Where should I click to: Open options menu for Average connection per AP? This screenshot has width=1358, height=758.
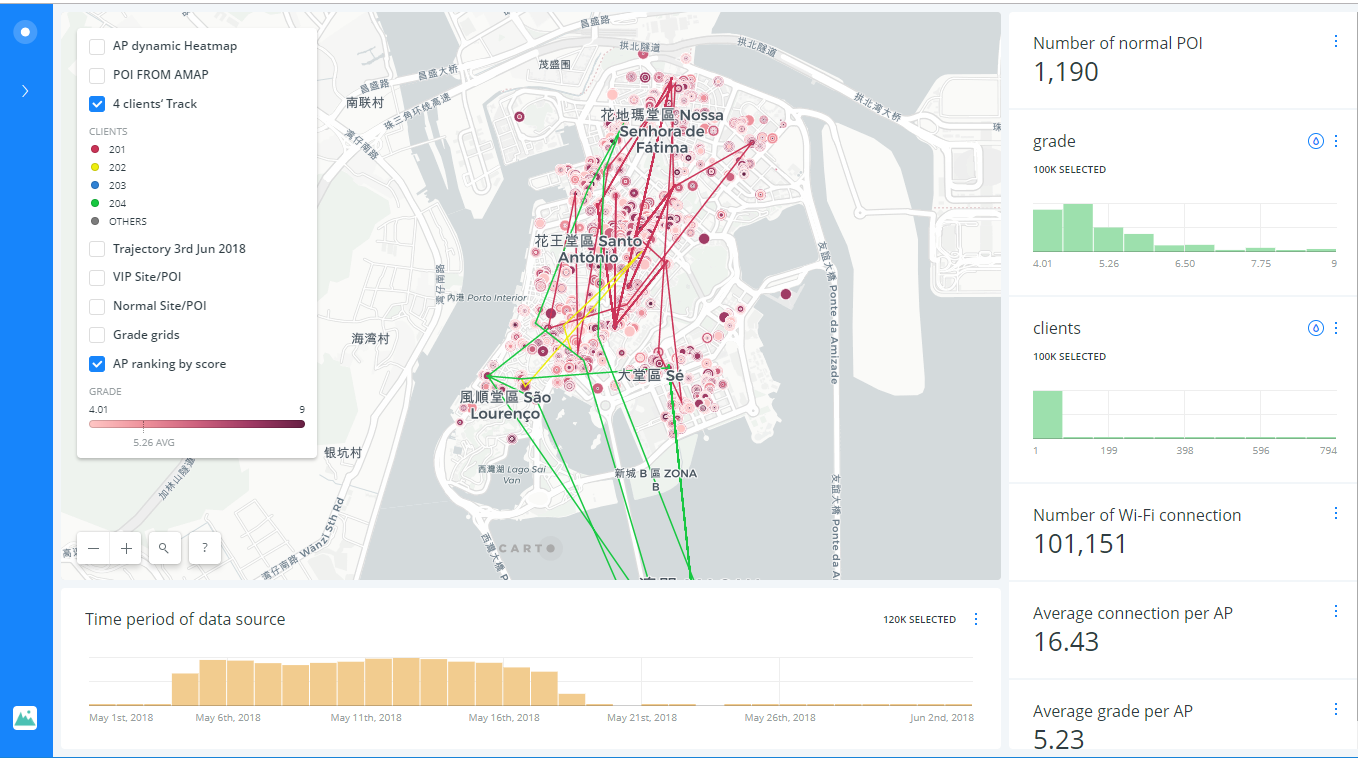[1336, 611]
